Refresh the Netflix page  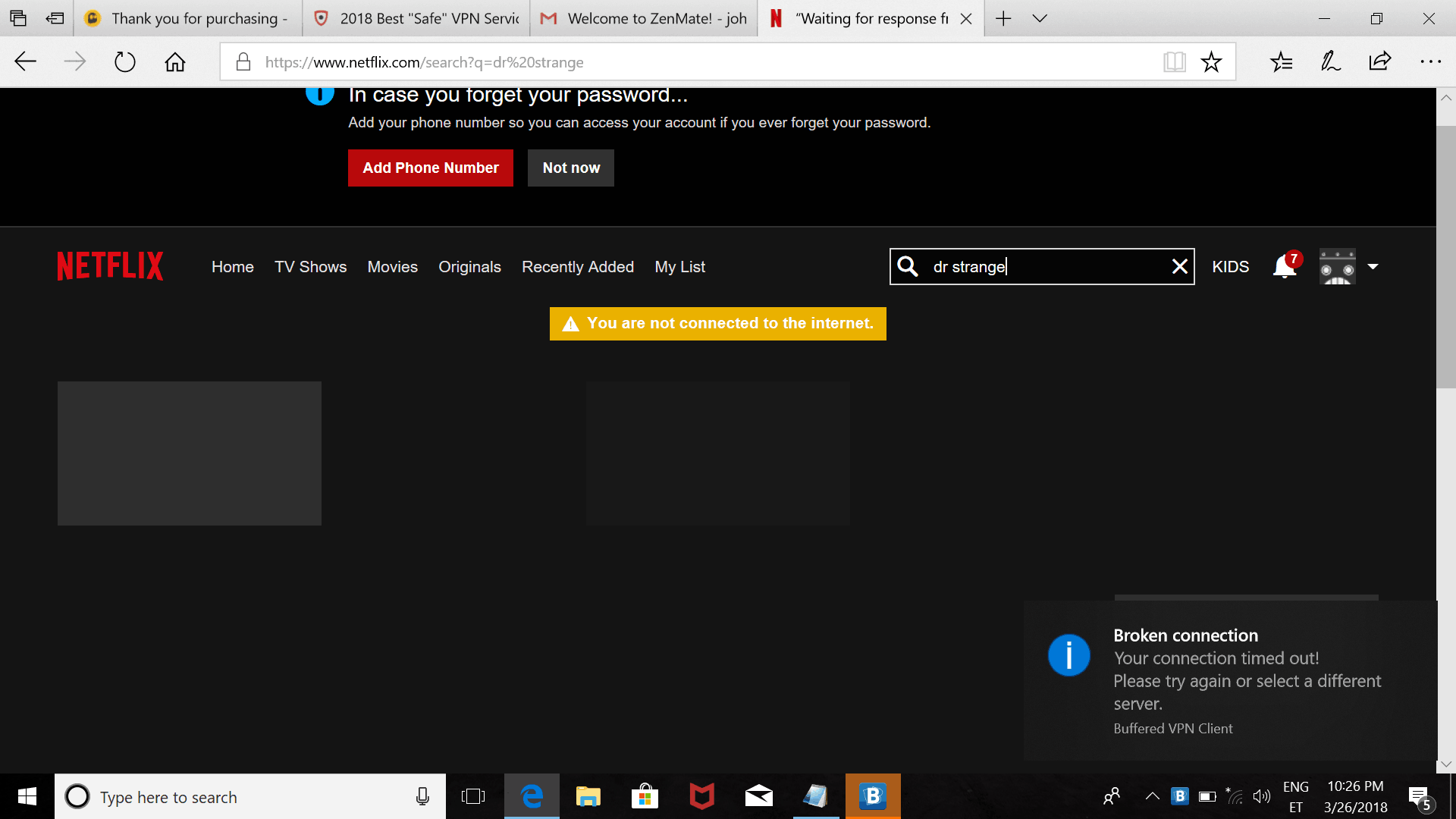coord(125,61)
